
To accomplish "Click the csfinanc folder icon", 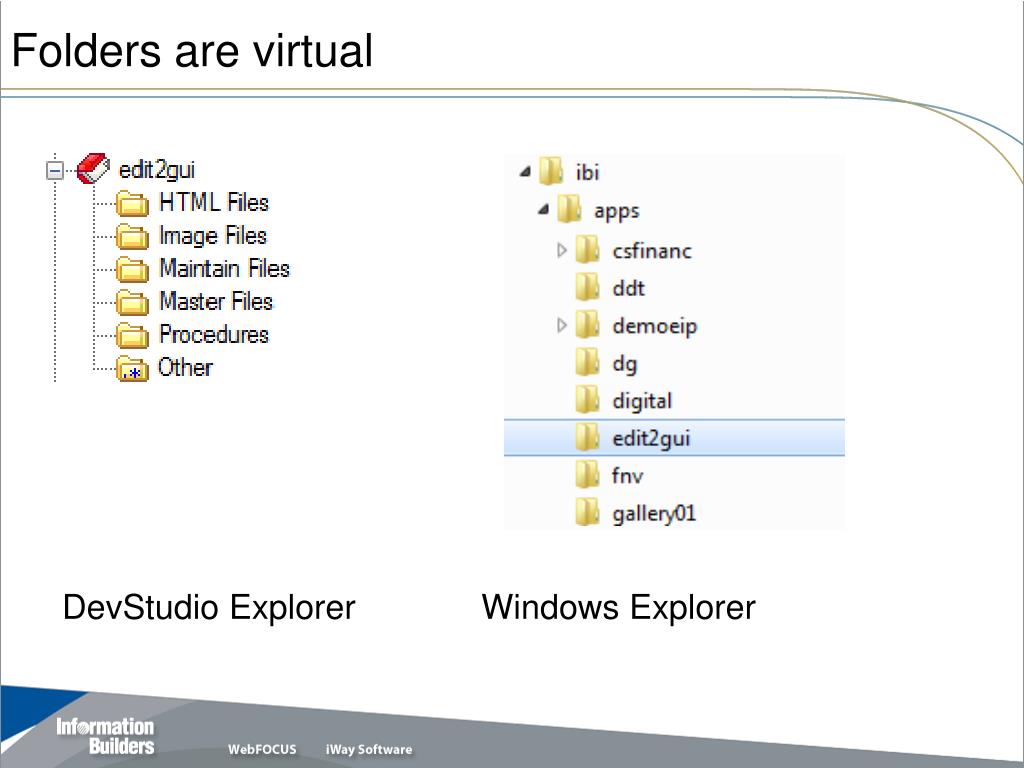I will pos(588,249).
